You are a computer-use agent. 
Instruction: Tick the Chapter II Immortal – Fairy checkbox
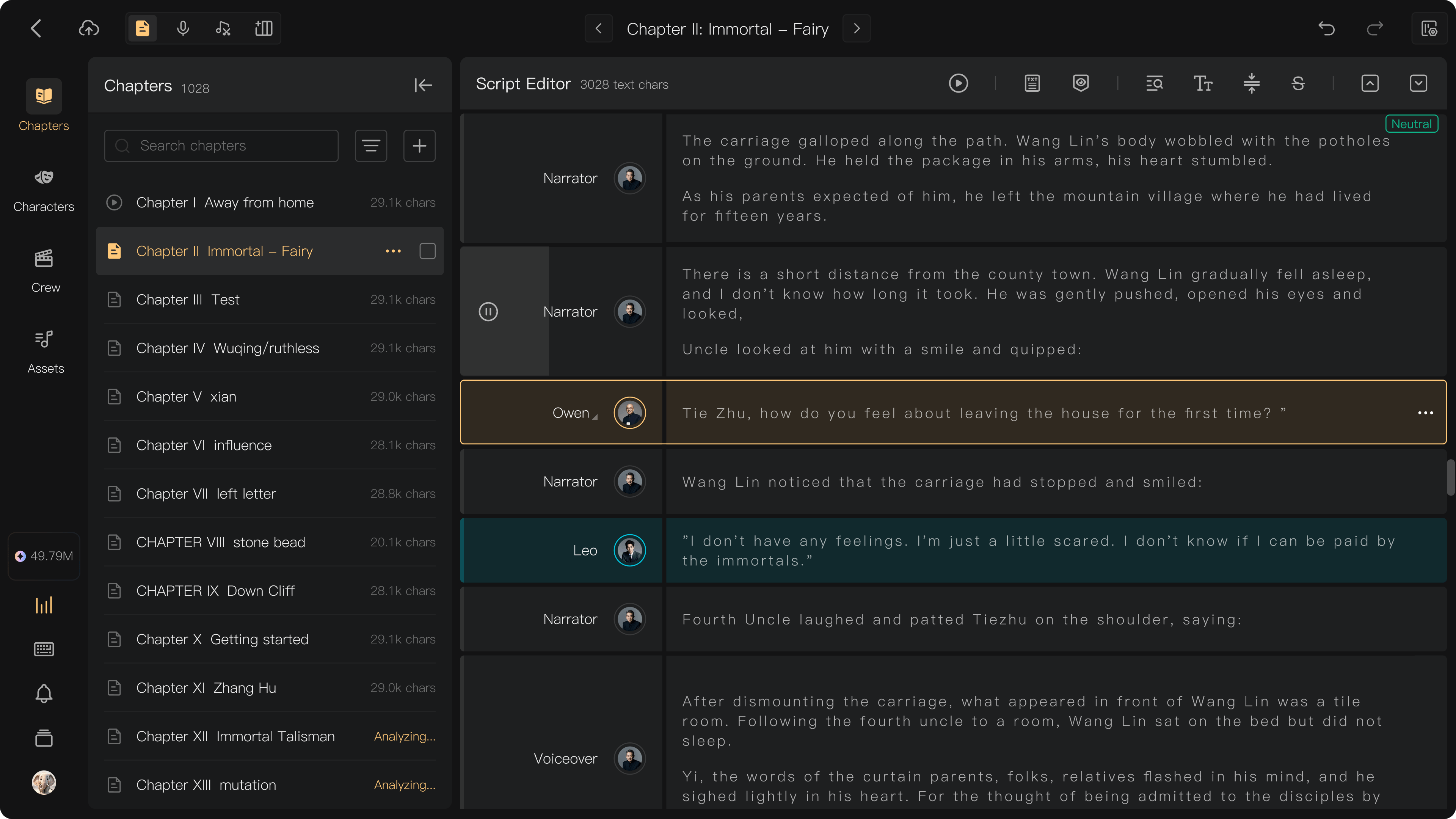pyautogui.click(x=427, y=251)
